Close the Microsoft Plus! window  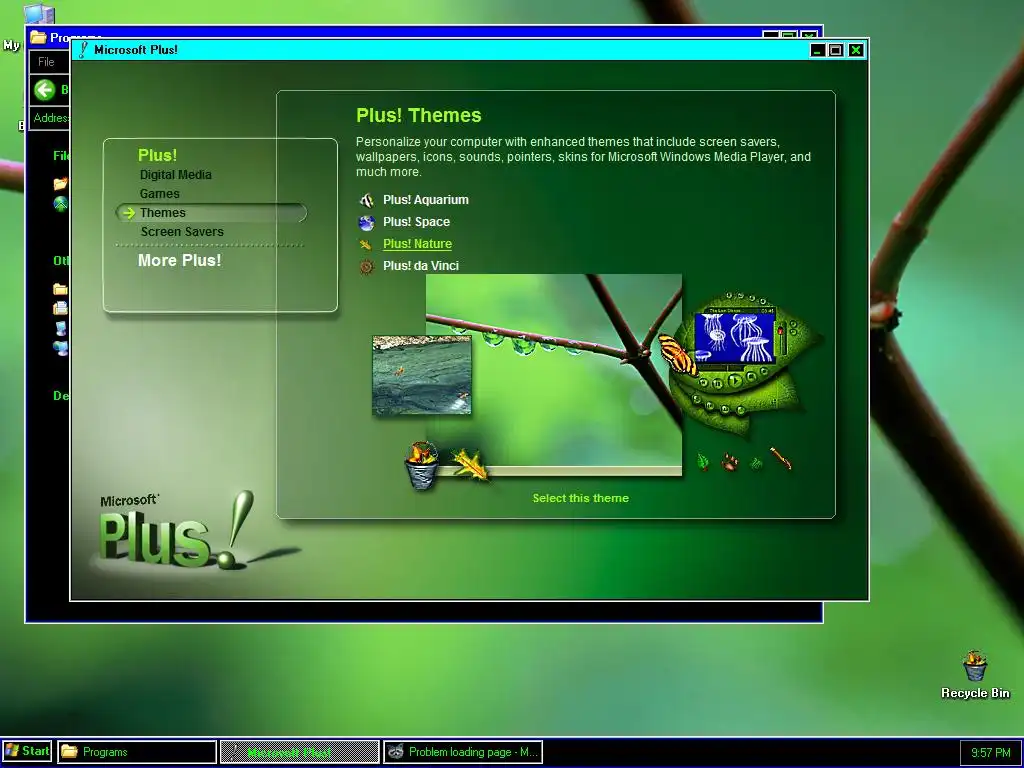coord(856,50)
